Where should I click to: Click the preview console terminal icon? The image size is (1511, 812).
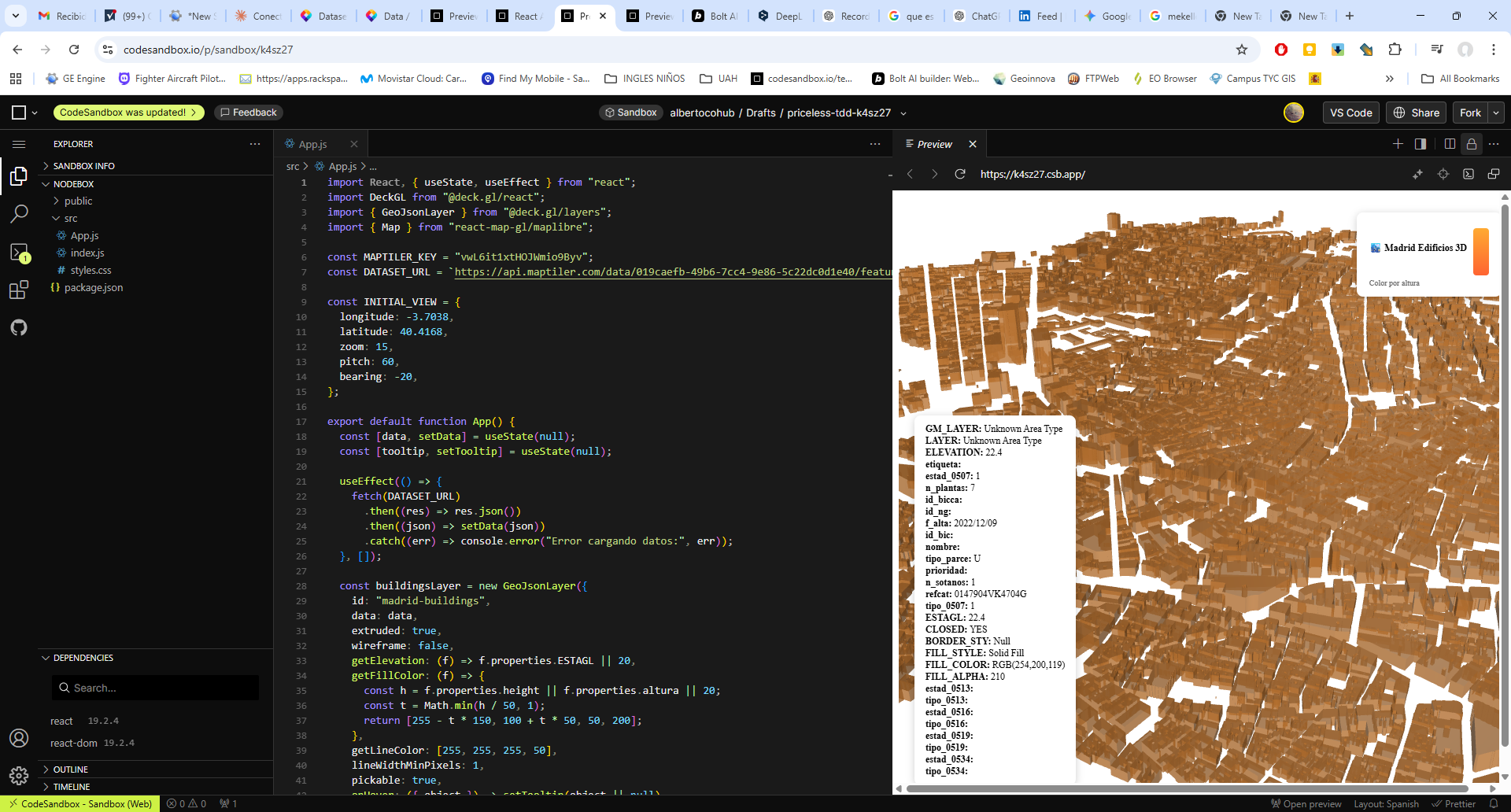pyautogui.click(x=1469, y=174)
